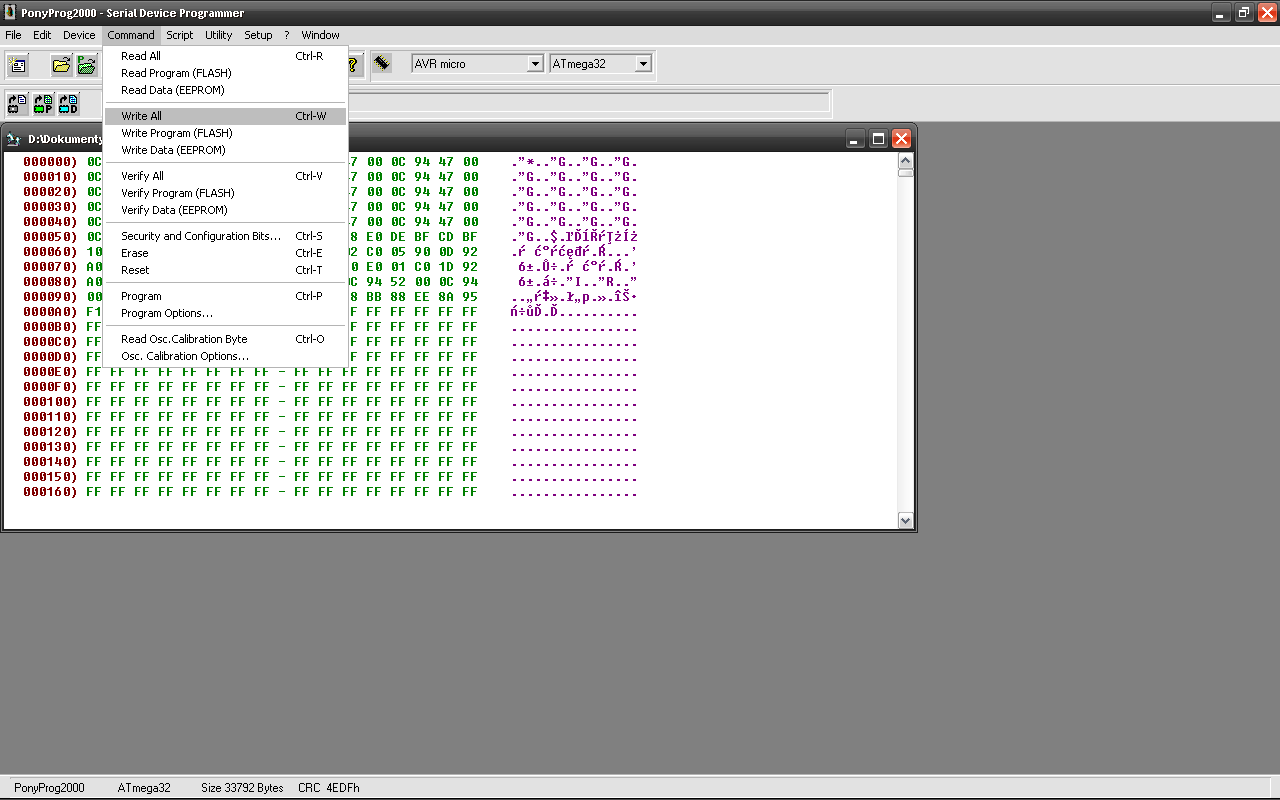1280x800 pixels.
Task: Click hex editor scrollbar down arrow
Action: click(x=905, y=520)
